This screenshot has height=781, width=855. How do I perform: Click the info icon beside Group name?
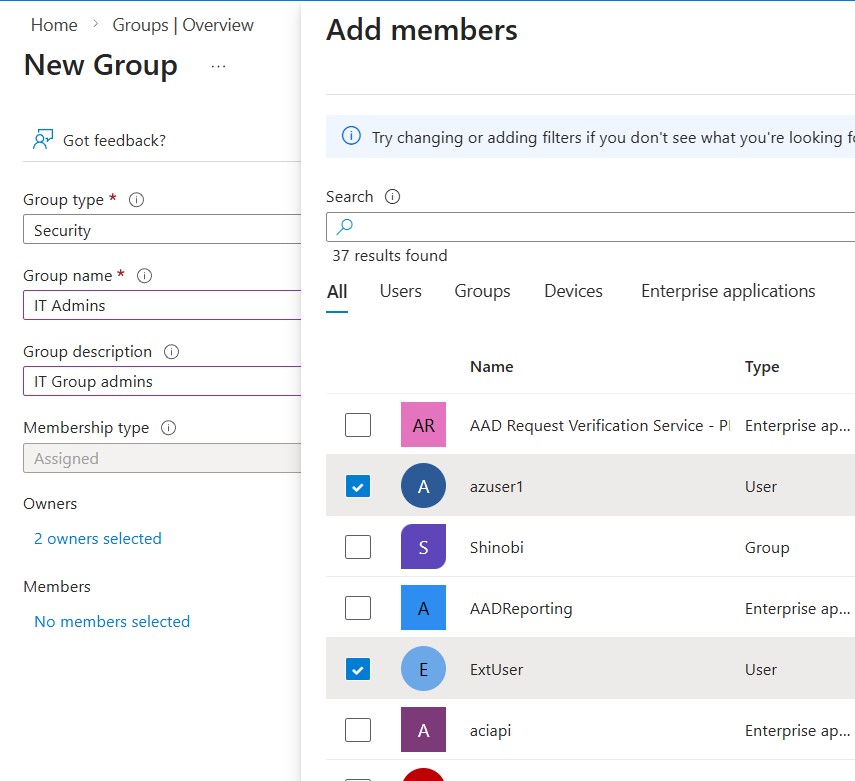144,276
